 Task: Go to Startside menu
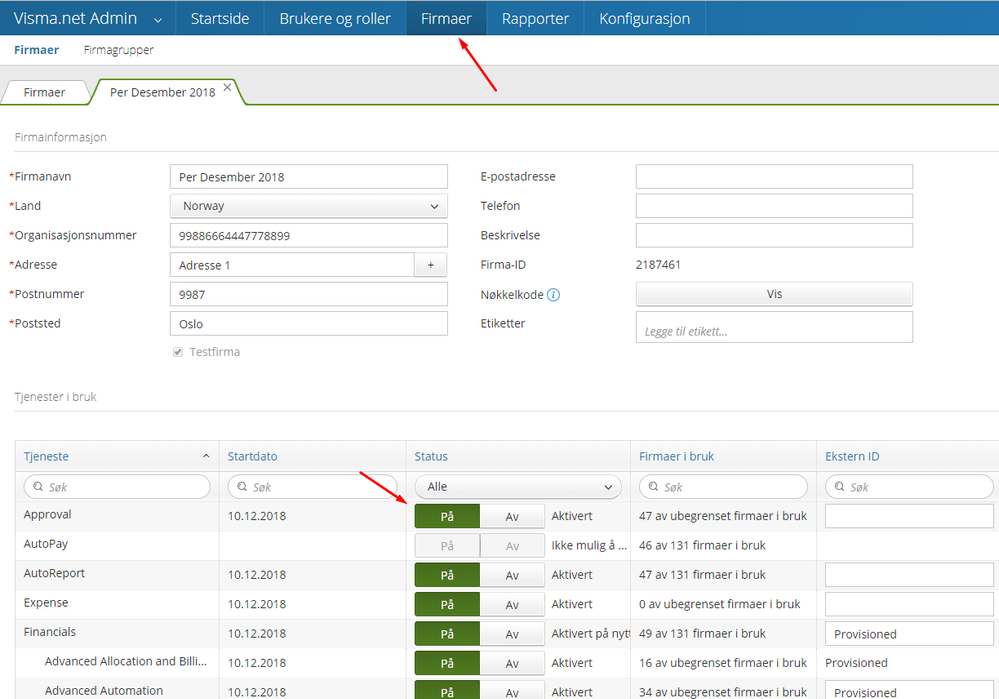click(220, 18)
